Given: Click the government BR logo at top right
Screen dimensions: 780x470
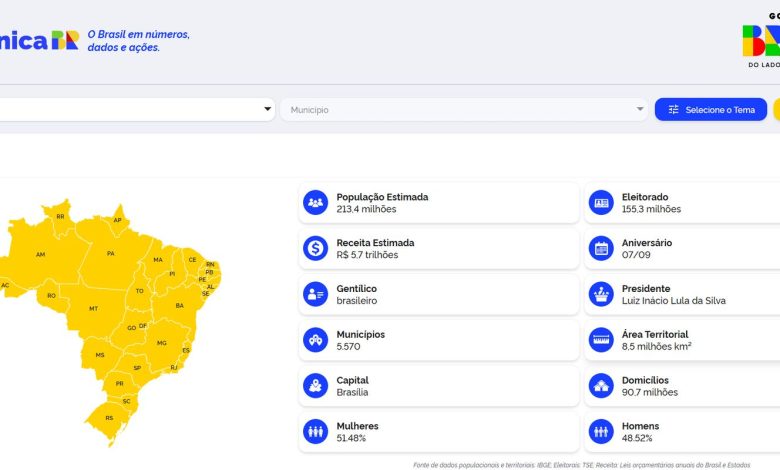Looking at the screenshot, I should 761,41.
